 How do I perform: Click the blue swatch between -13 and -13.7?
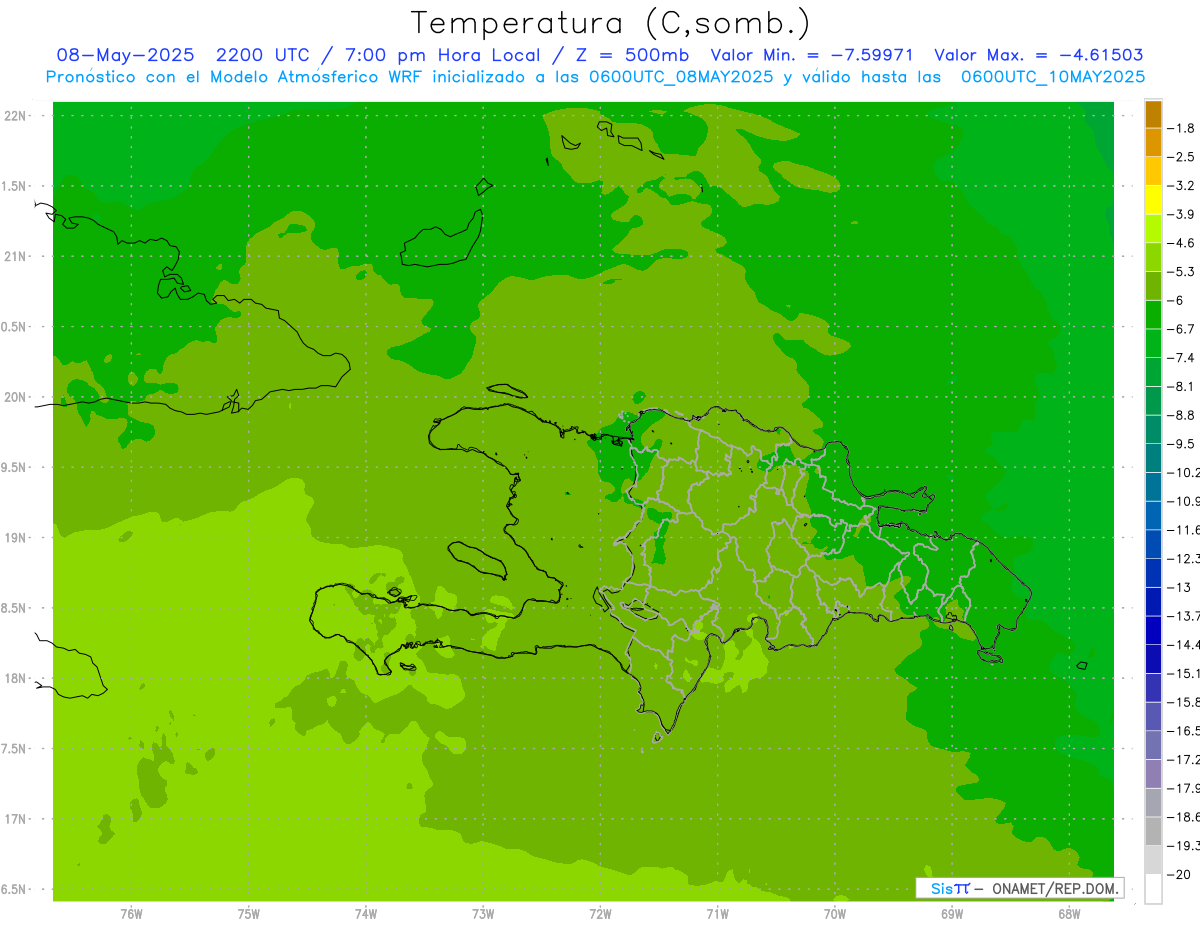click(1153, 602)
